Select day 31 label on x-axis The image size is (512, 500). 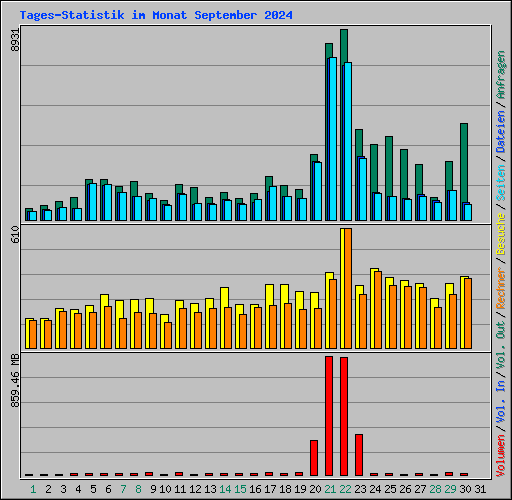click(480, 489)
